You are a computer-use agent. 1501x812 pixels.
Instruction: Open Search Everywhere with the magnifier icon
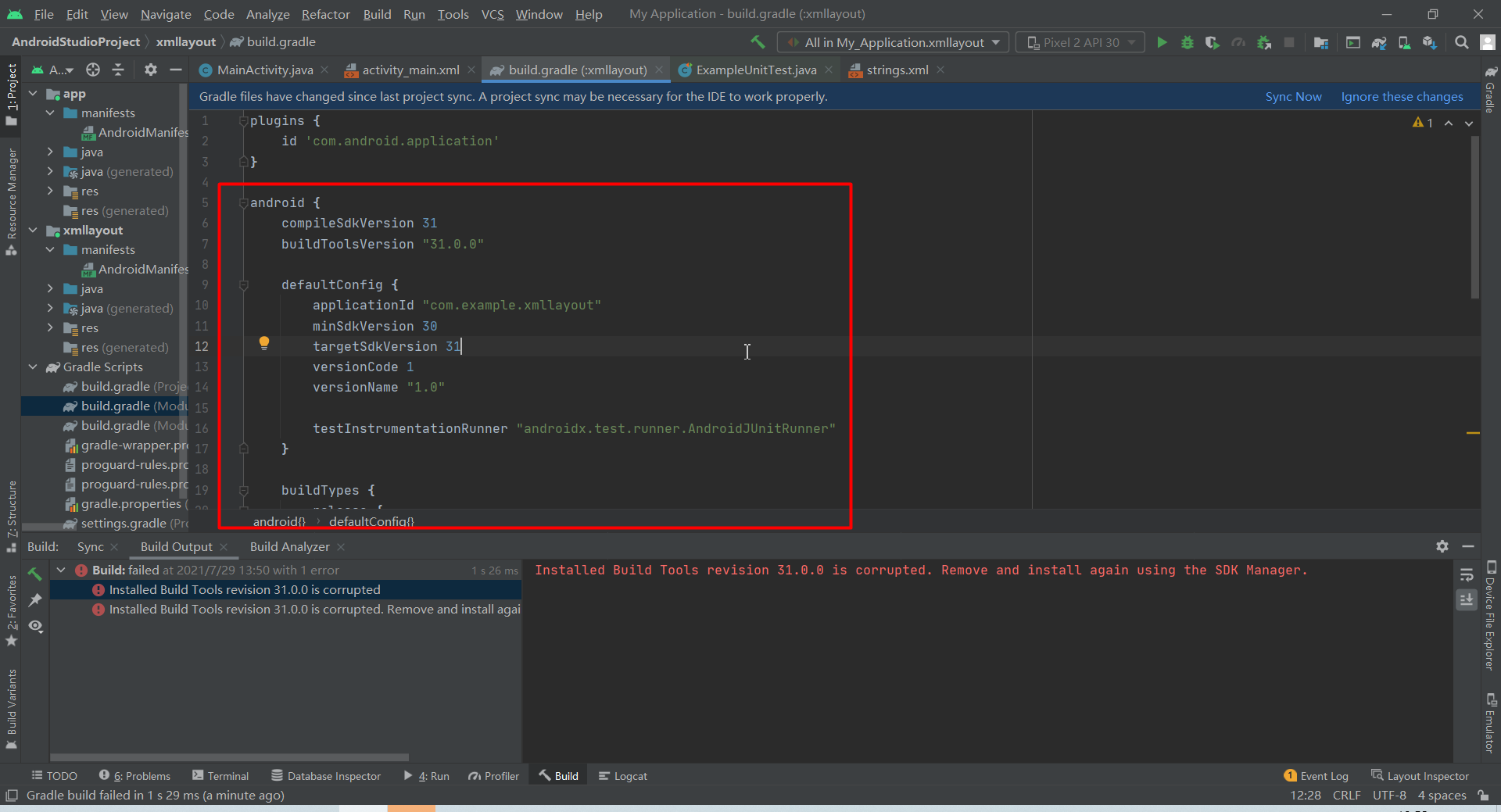1462,42
